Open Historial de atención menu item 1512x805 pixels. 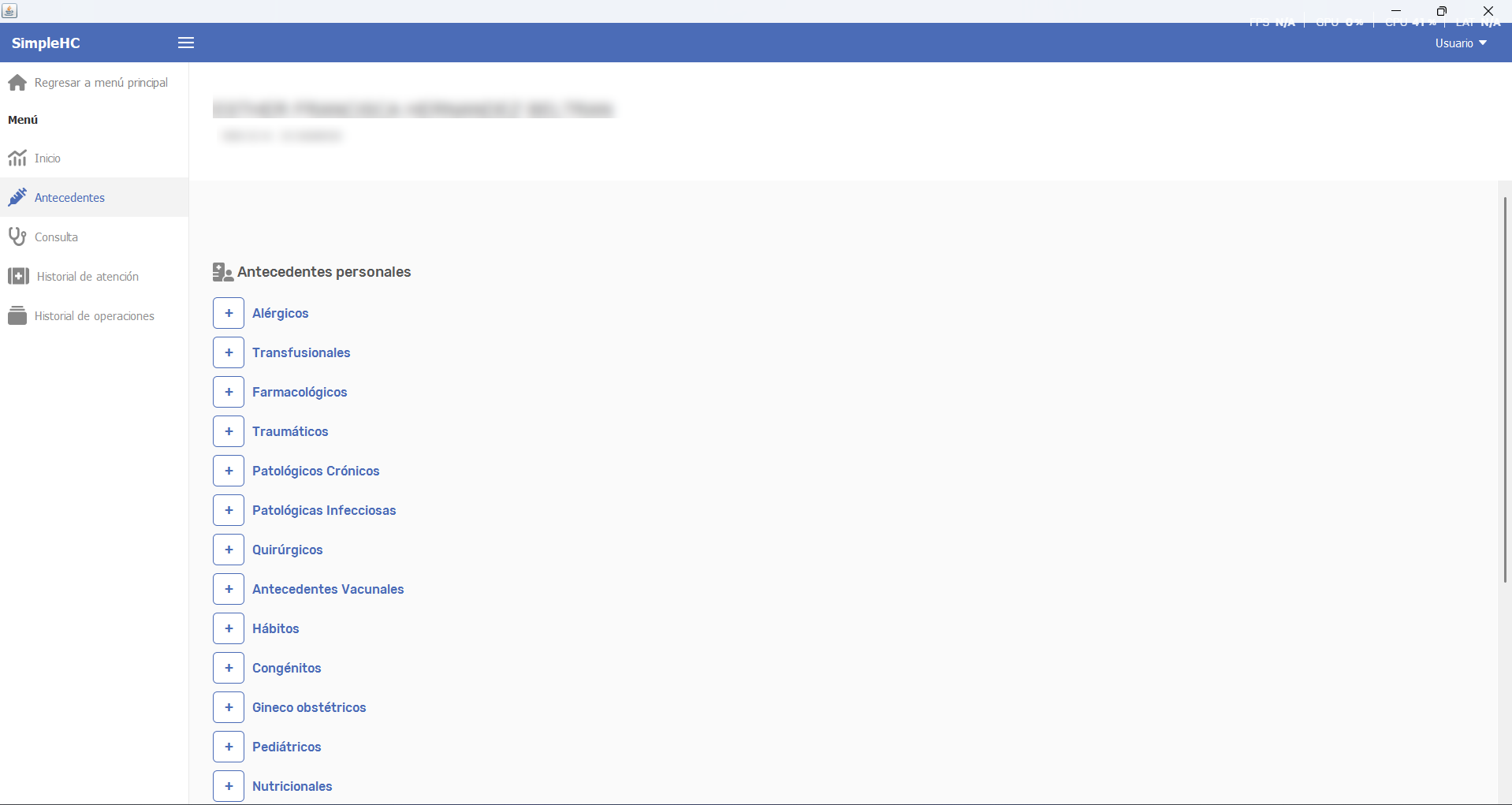click(x=95, y=276)
